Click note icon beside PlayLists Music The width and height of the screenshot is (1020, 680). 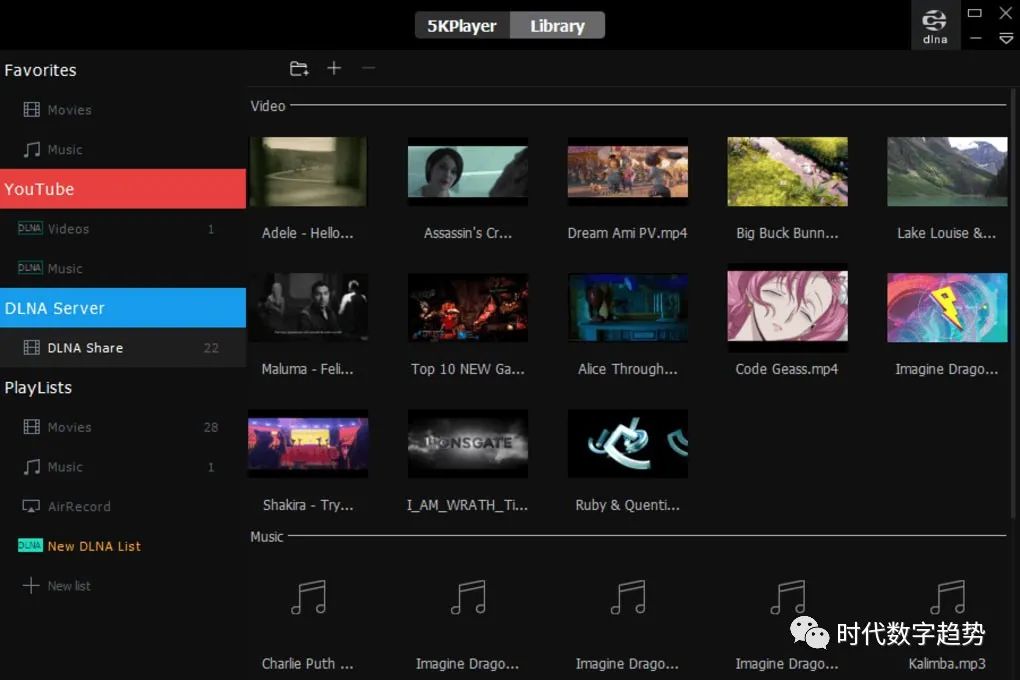31,467
